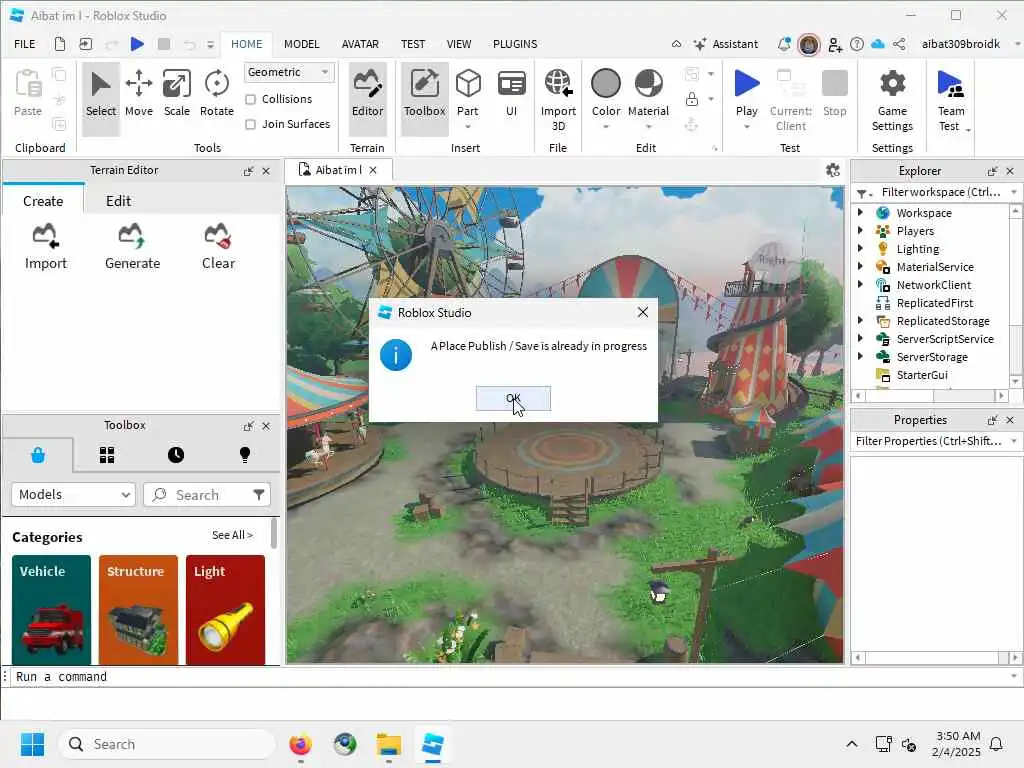Viewport: 1024px width, 768px height.
Task: Click See All categories link
Action: pyautogui.click(x=232, y=535)
